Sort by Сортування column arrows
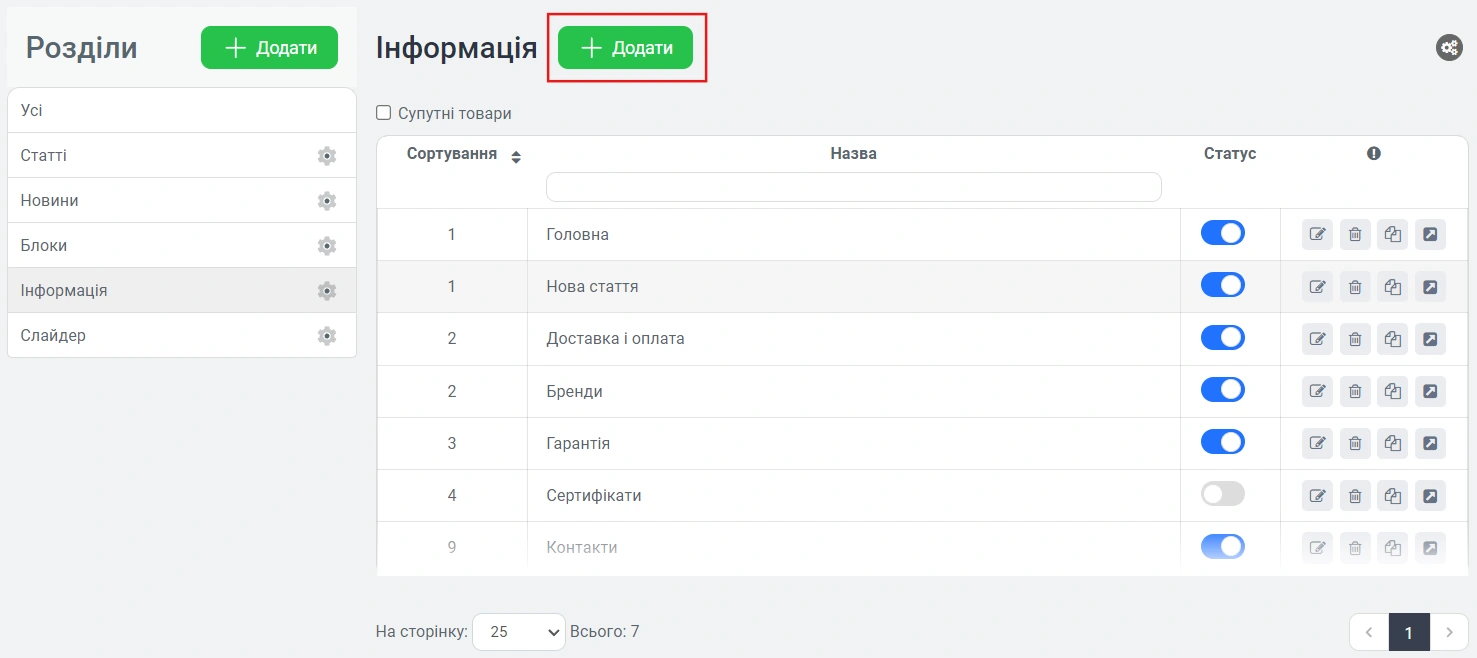1477x658 pixels. tap(516, 157)
